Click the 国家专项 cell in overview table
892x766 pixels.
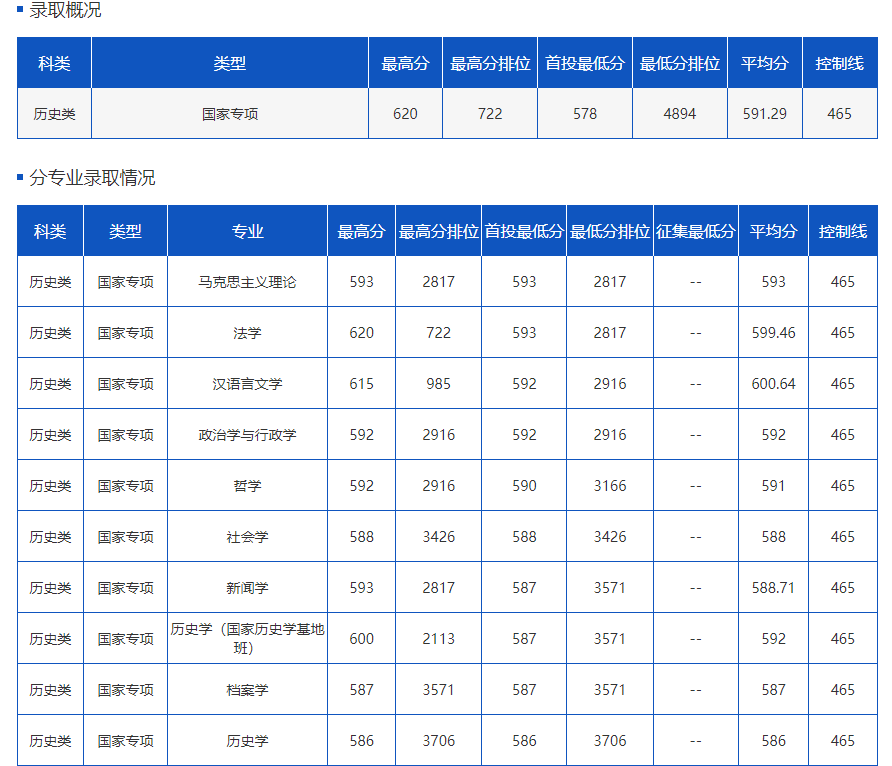[230, 114]
